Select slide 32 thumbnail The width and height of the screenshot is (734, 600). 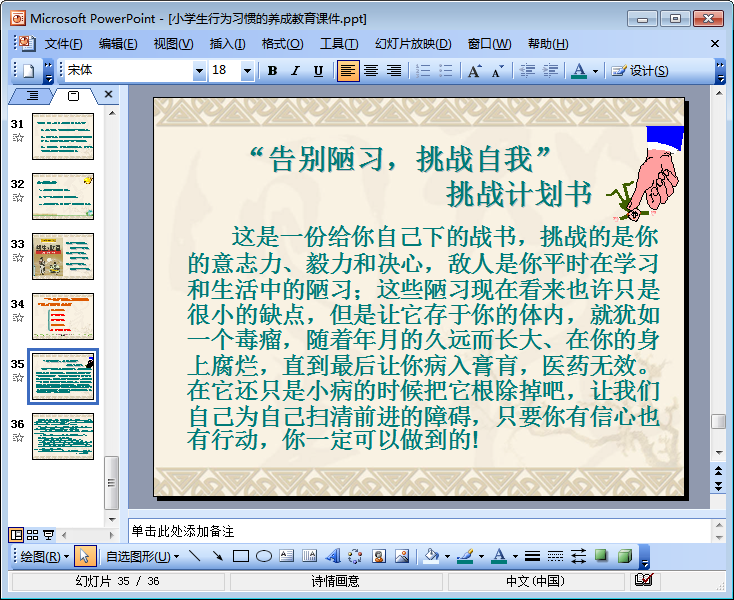click(x=63, y=196)
